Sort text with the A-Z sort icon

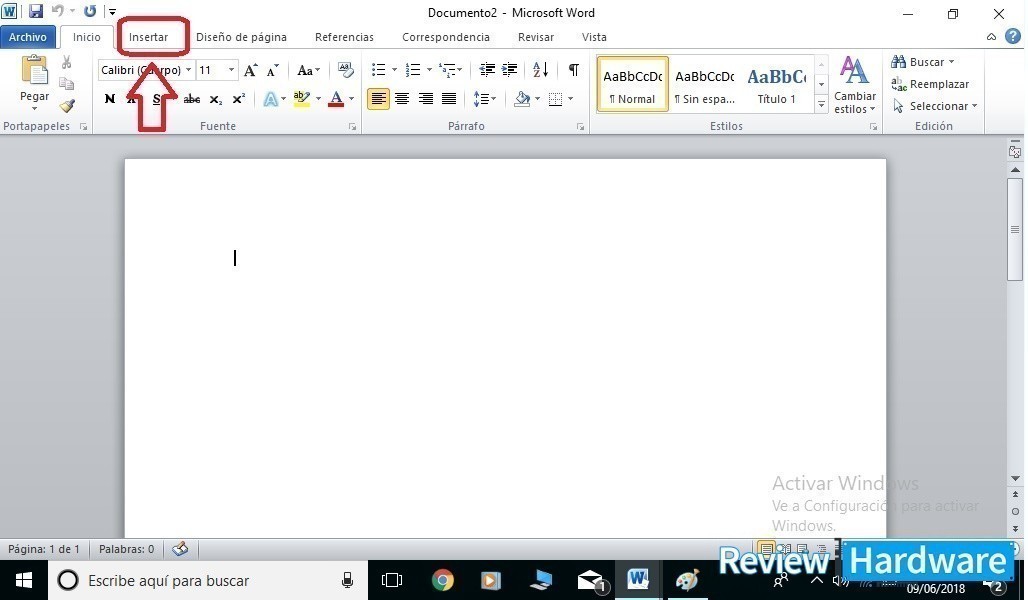click(540, 70)
